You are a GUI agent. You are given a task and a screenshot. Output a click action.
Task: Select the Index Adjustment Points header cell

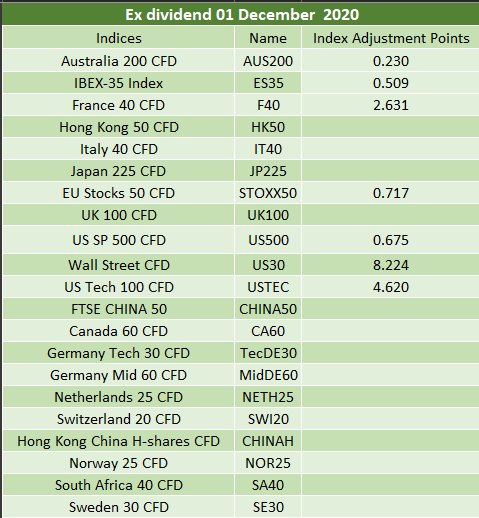pyautogui.click(x=391, y=38)
